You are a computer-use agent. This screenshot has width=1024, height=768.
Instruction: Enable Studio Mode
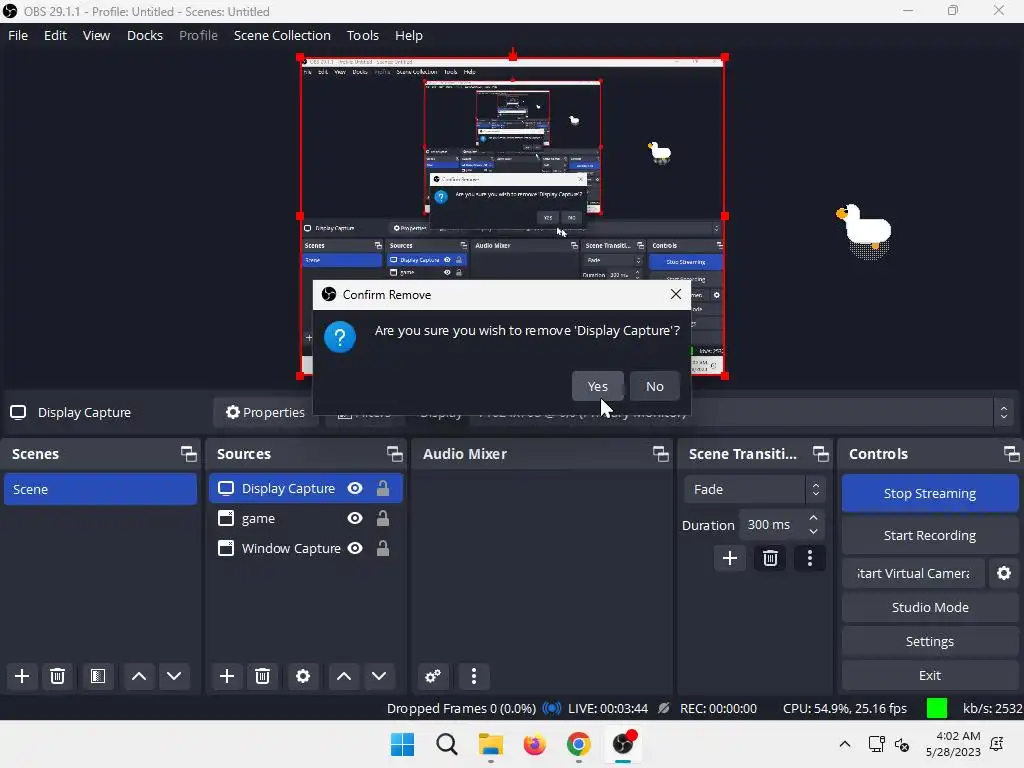[x=930, y=607]
